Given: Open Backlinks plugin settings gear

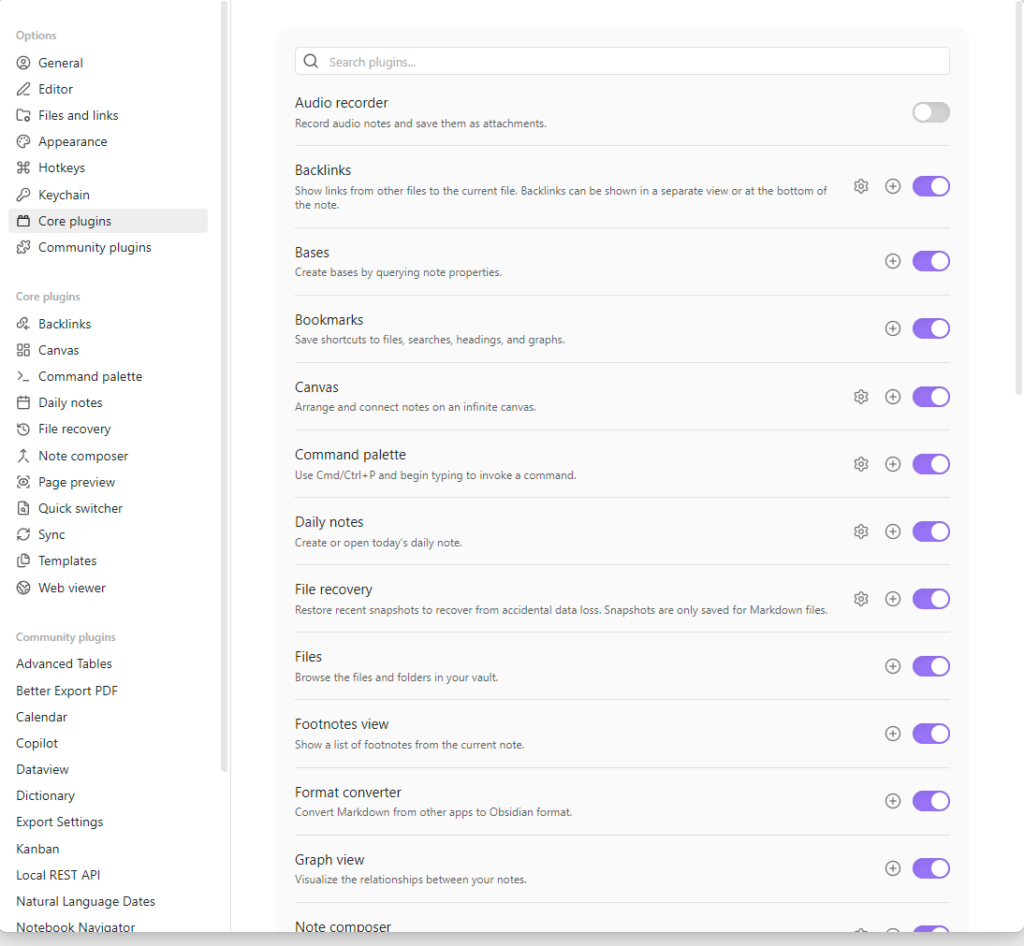Looking at the screenshot, I should click(861, 186).
